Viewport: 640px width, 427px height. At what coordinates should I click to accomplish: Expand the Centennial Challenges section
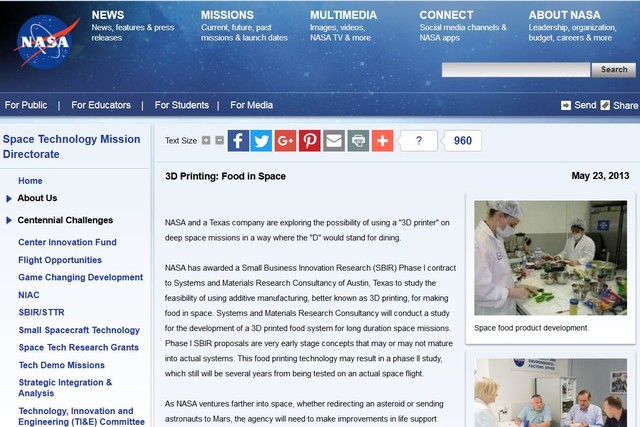[9, 220]
